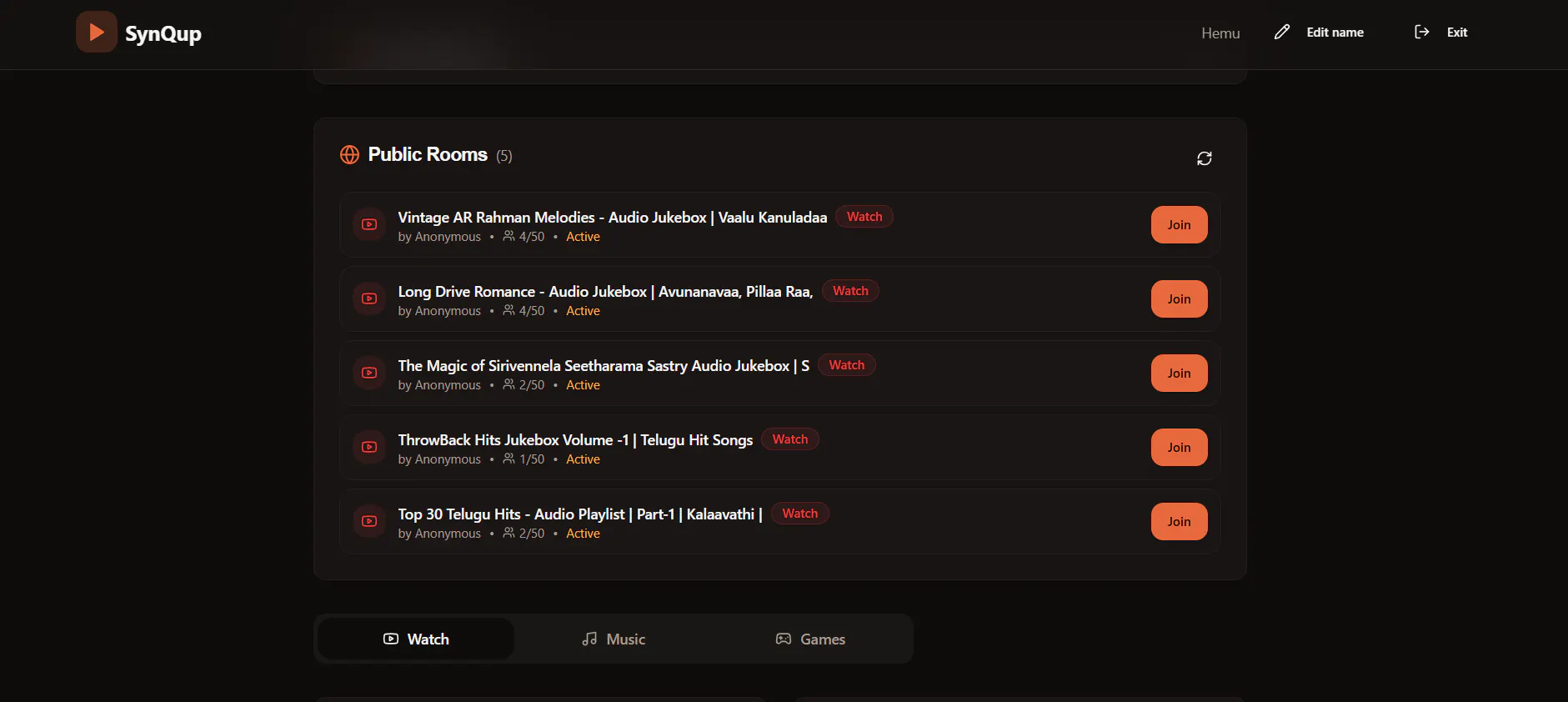
Task: Click the video icon of Vintage AR Rahman room
Action: [x=369, y=224]
